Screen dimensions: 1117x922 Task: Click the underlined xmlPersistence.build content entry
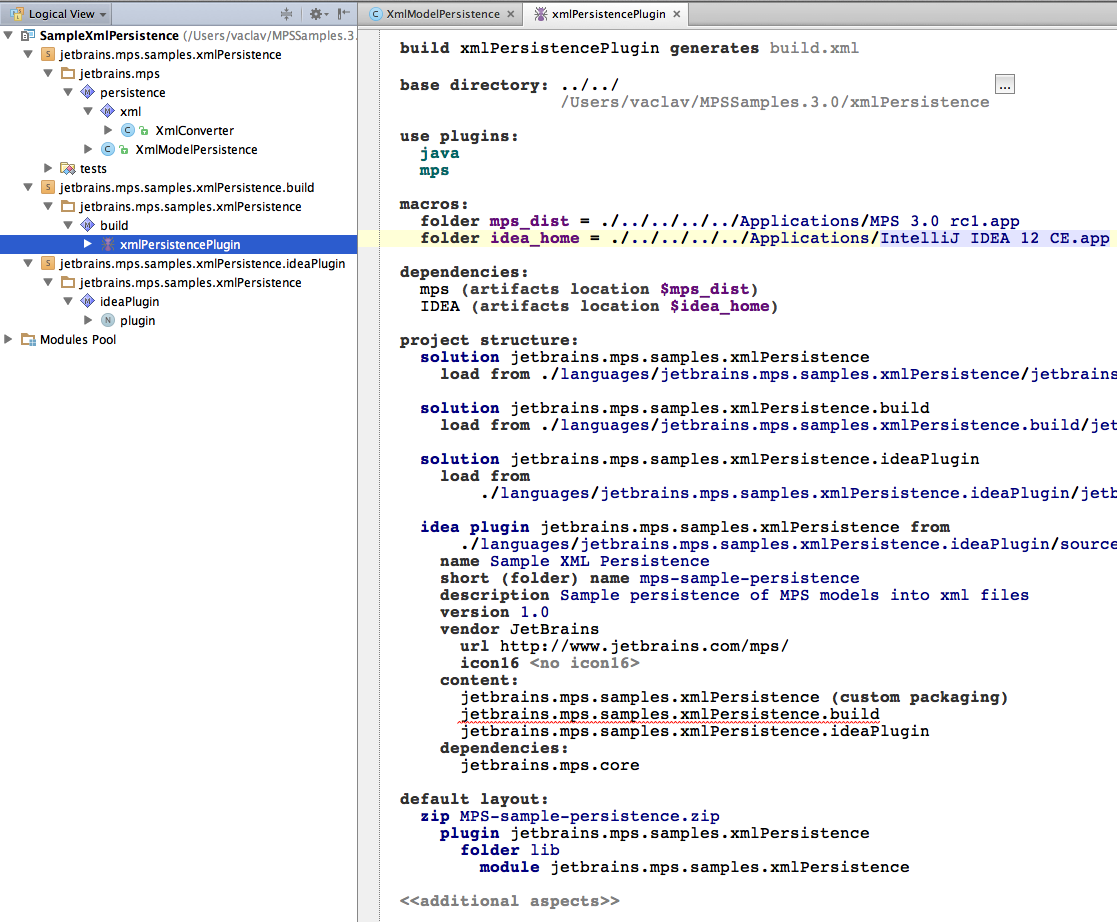coord(670,715)
